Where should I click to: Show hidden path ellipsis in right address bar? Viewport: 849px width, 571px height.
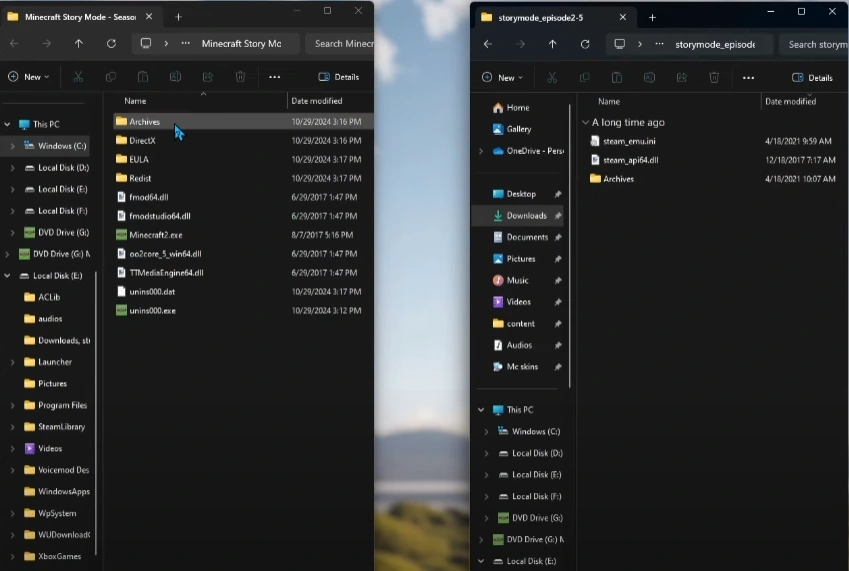659,44
